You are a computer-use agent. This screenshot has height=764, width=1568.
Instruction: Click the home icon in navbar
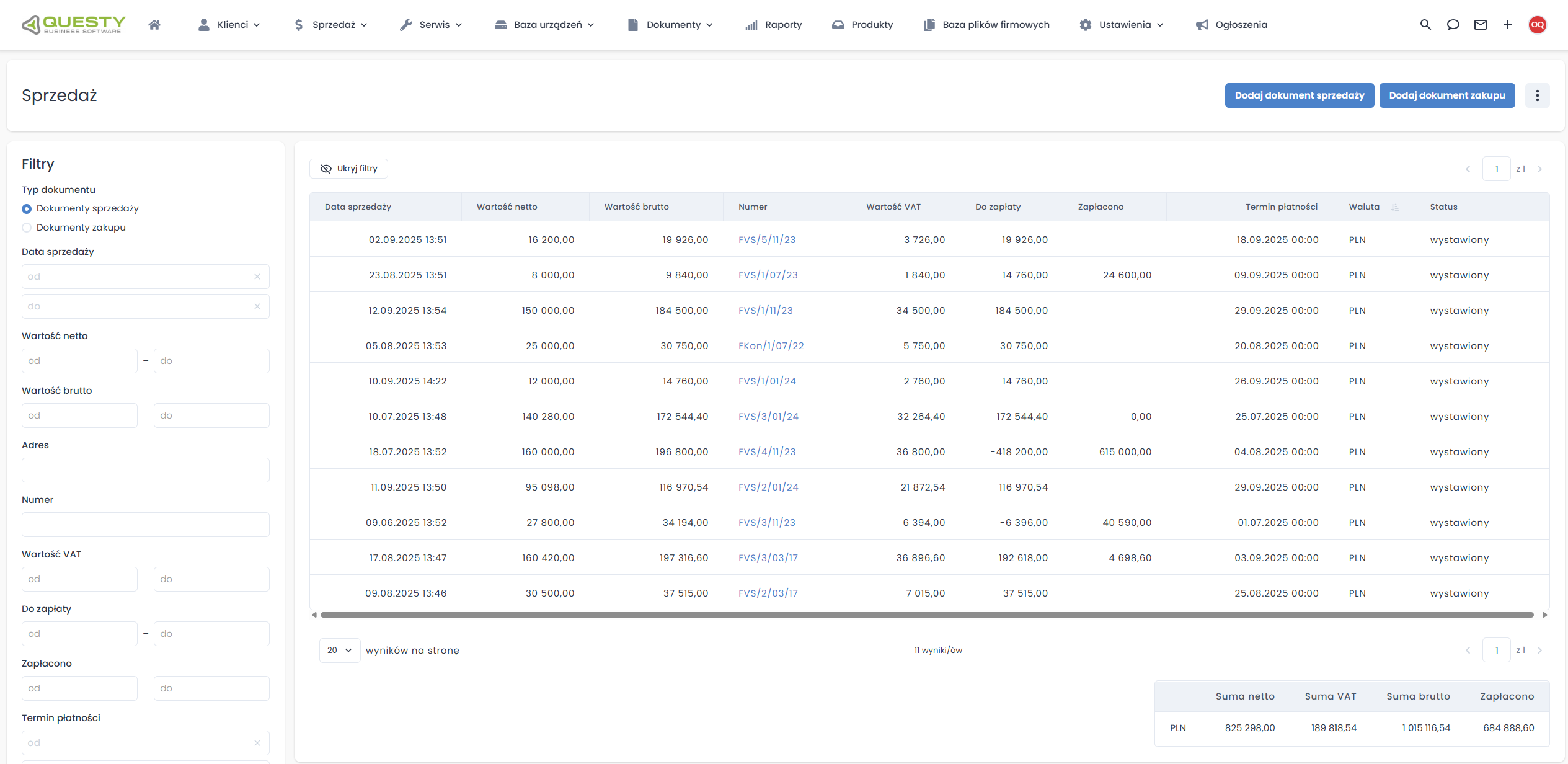pyautogui.click(x=154, y=25)
